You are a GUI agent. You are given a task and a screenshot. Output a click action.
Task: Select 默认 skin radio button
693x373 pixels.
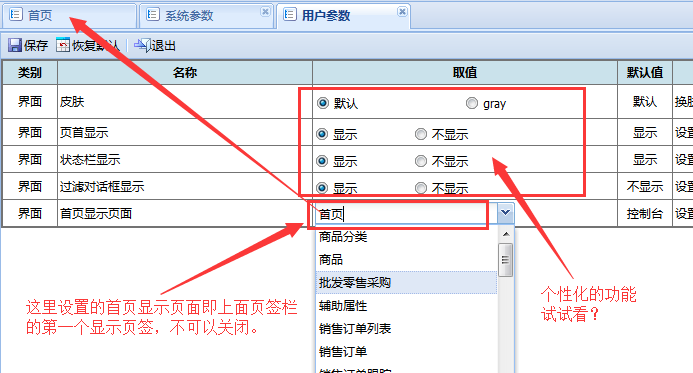click(x=323, y=103)
